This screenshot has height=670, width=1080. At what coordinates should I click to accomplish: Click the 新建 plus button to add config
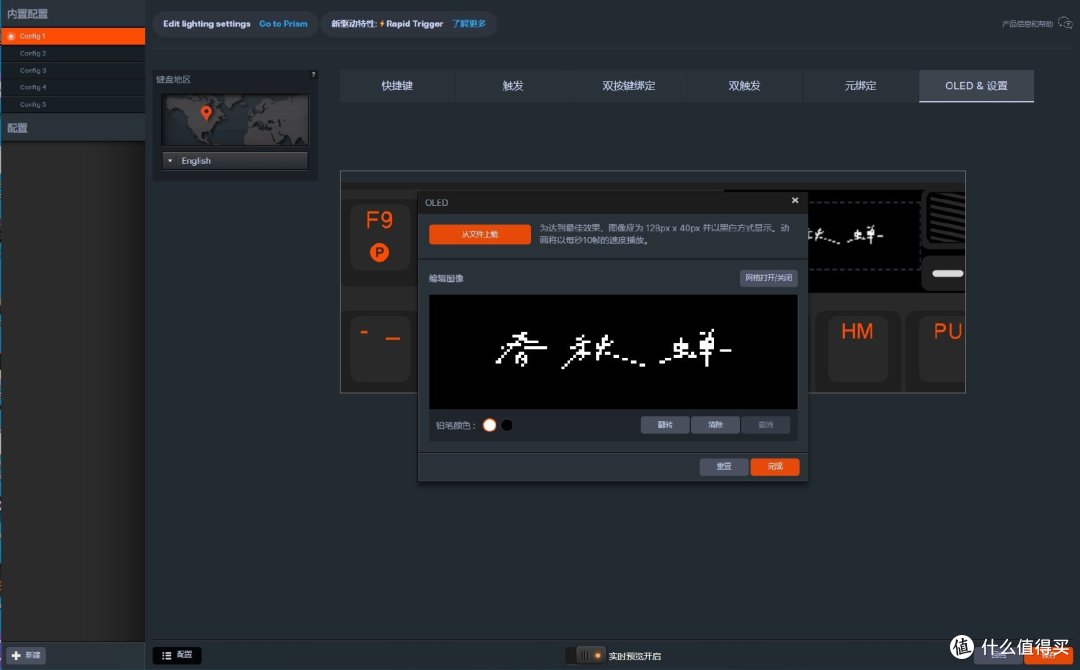click(x=26, y=655)
